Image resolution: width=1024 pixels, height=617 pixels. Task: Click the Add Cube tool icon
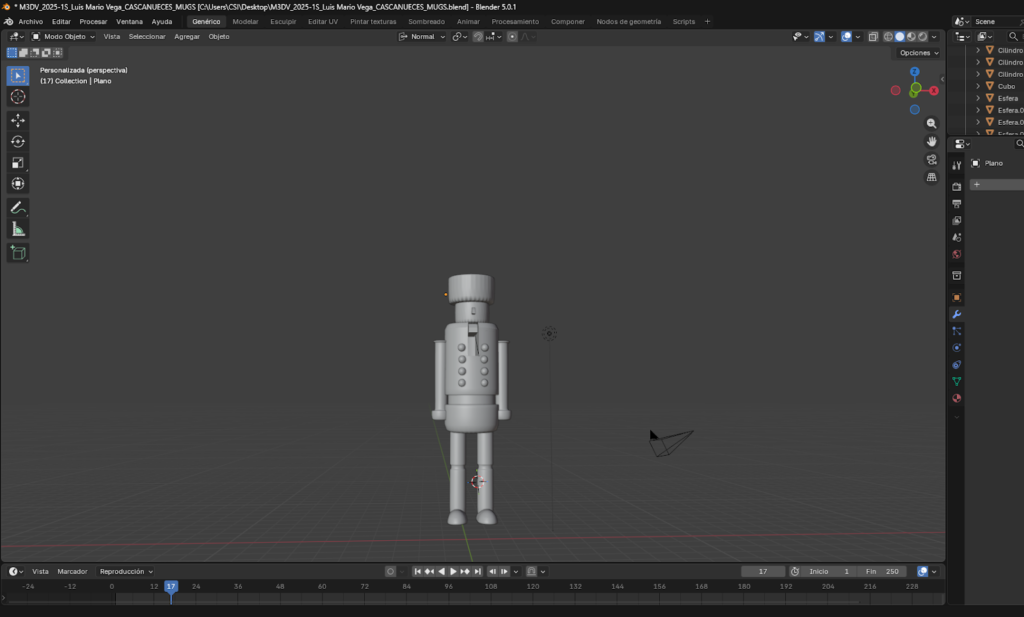click(18, 253)
